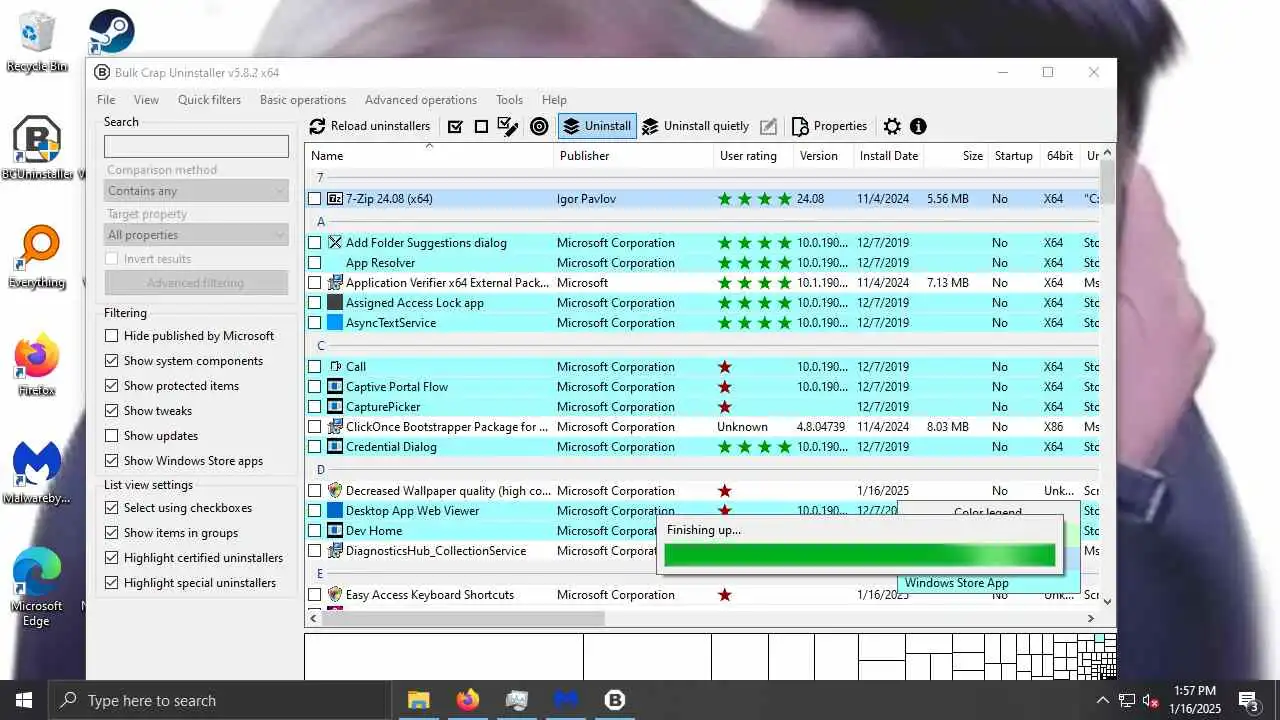Open the Everything search desktop shortcut
Image resolution: width=1280 pixels, height=720 pixels.
pos(37,258)
